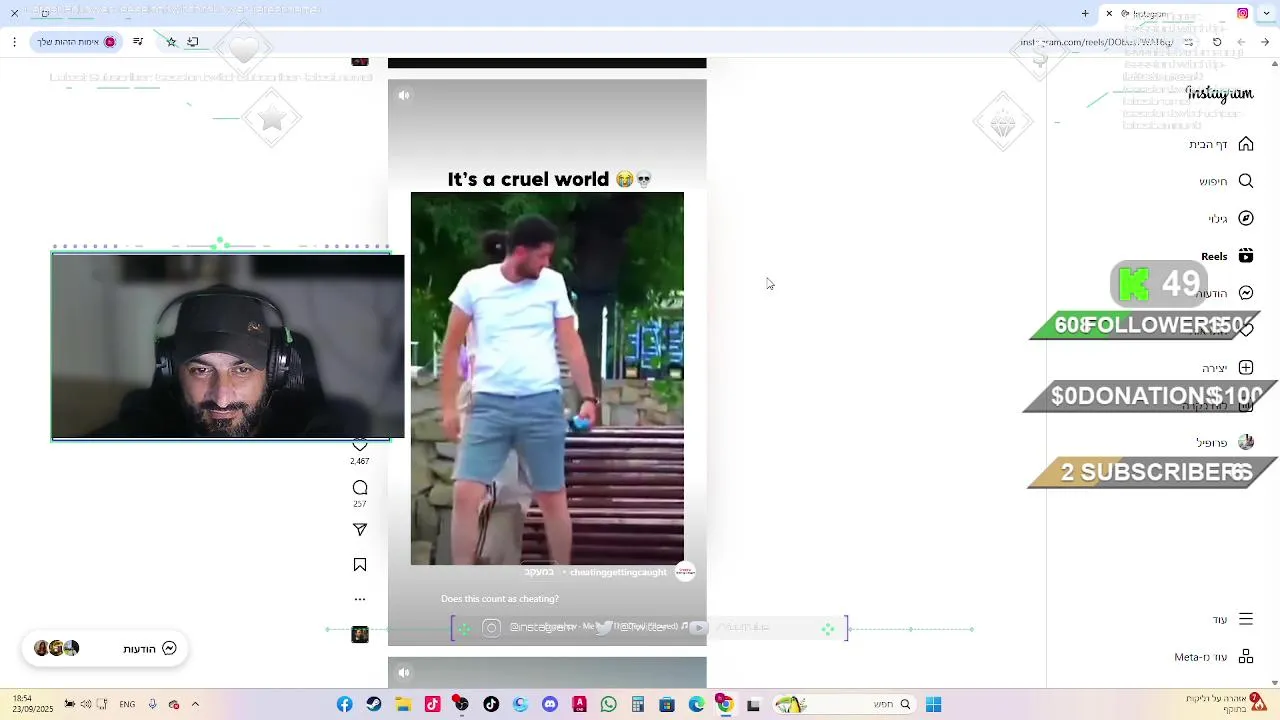Open comments on the reel
This screenshot has height=720, width=1280.
[x=360, y=488]
